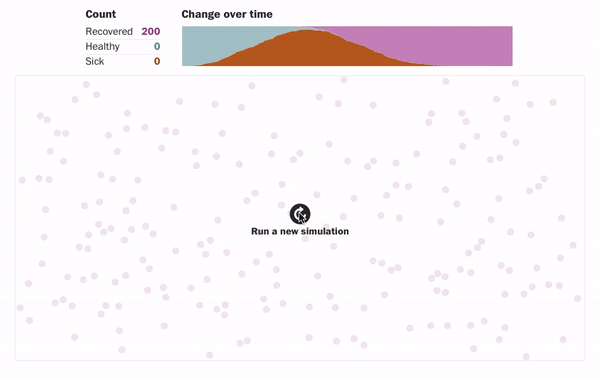The height and width of the screenshot is (378, 600).
Task: Click the Count heading
Action: pos(101,14)
